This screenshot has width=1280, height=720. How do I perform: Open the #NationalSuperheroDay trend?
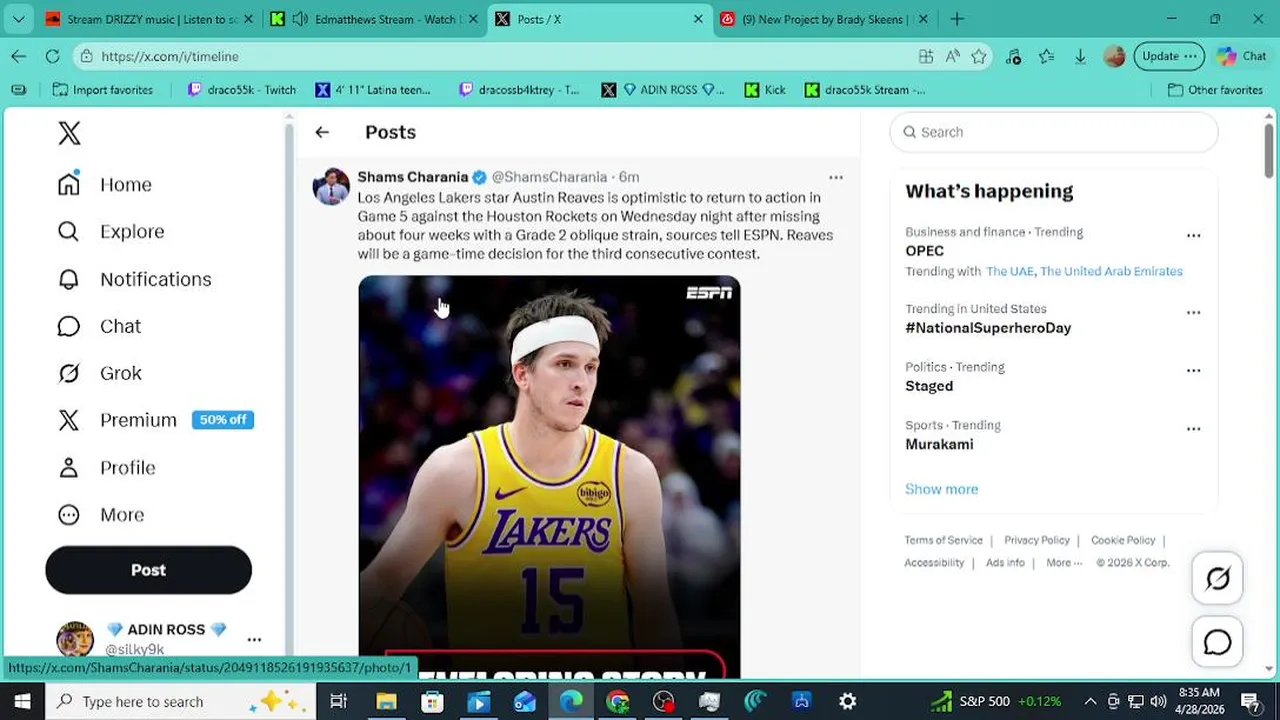(x=988, y=328)
